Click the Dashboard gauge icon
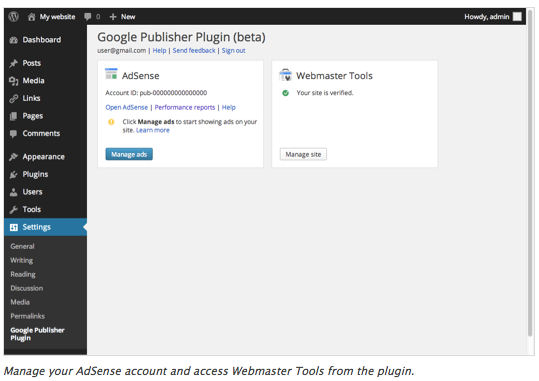The width and height of the screenshot is (539, 381). point(14,40)
